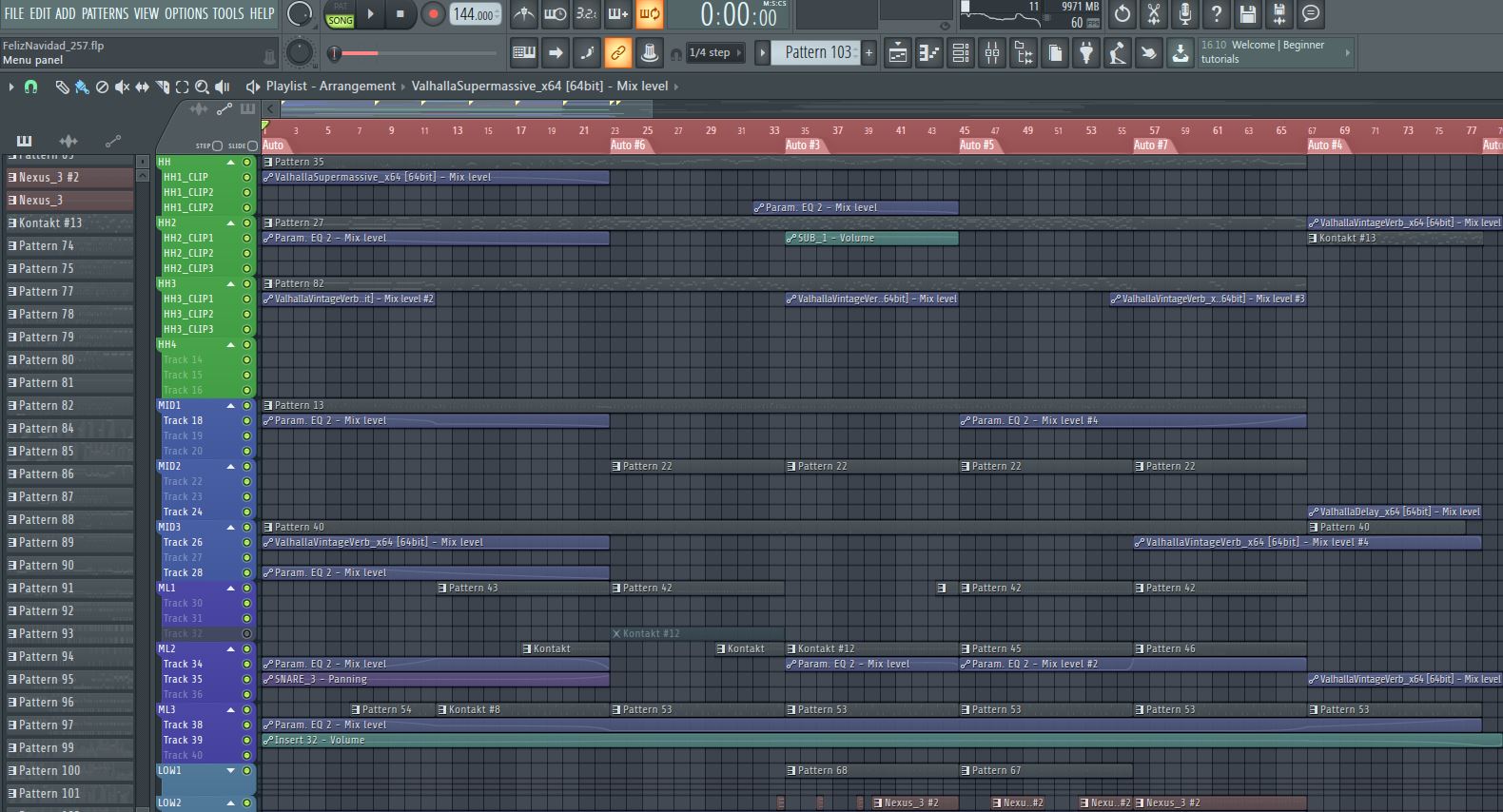1503x812 pixels.
Task: Collapse the HH track group
Action: (230, 163)
